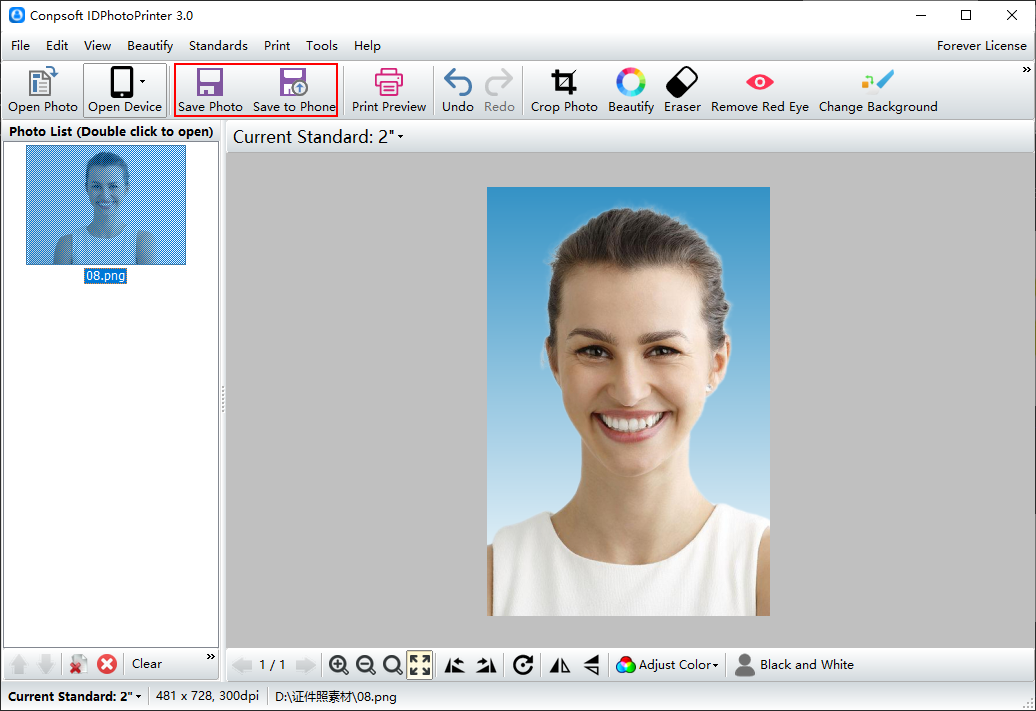Select the Eraser tool
The width and height of the screenshot is (1036, 711).
tap(682, 91)
